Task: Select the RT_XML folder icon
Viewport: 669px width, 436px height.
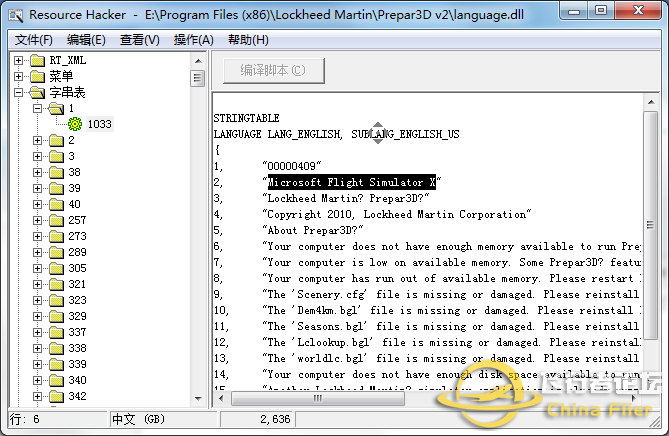Action: coord(38,61)
